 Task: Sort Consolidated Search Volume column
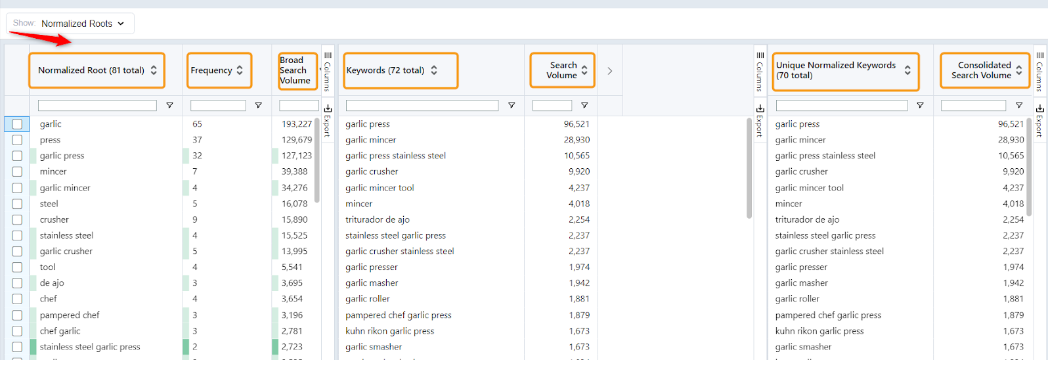(x=1019, y=70)
